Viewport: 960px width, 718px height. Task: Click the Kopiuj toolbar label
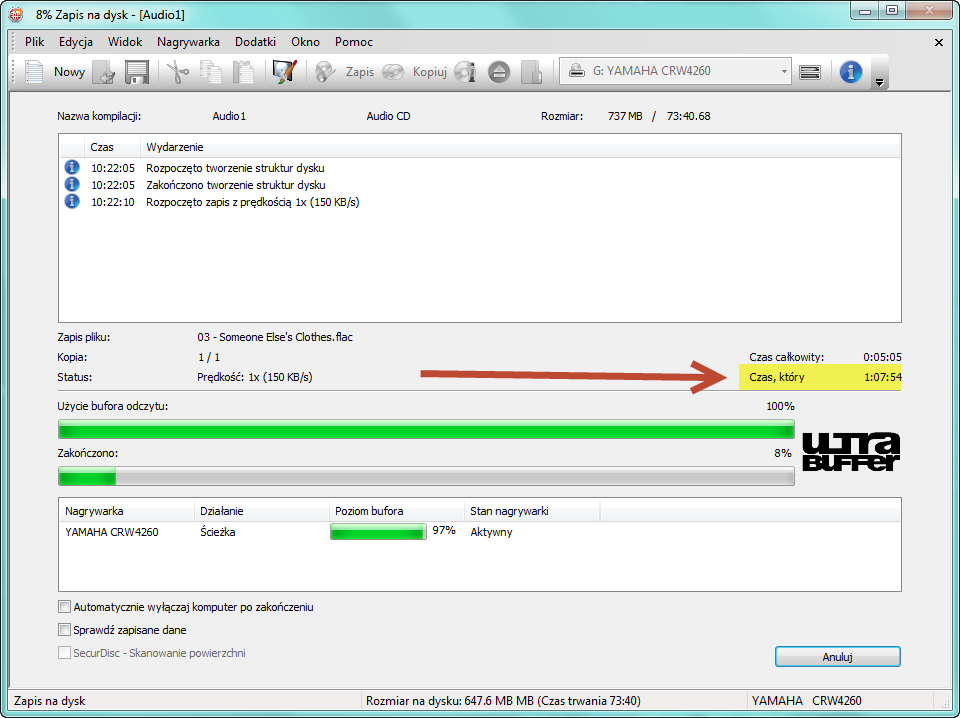pos(429,72)
